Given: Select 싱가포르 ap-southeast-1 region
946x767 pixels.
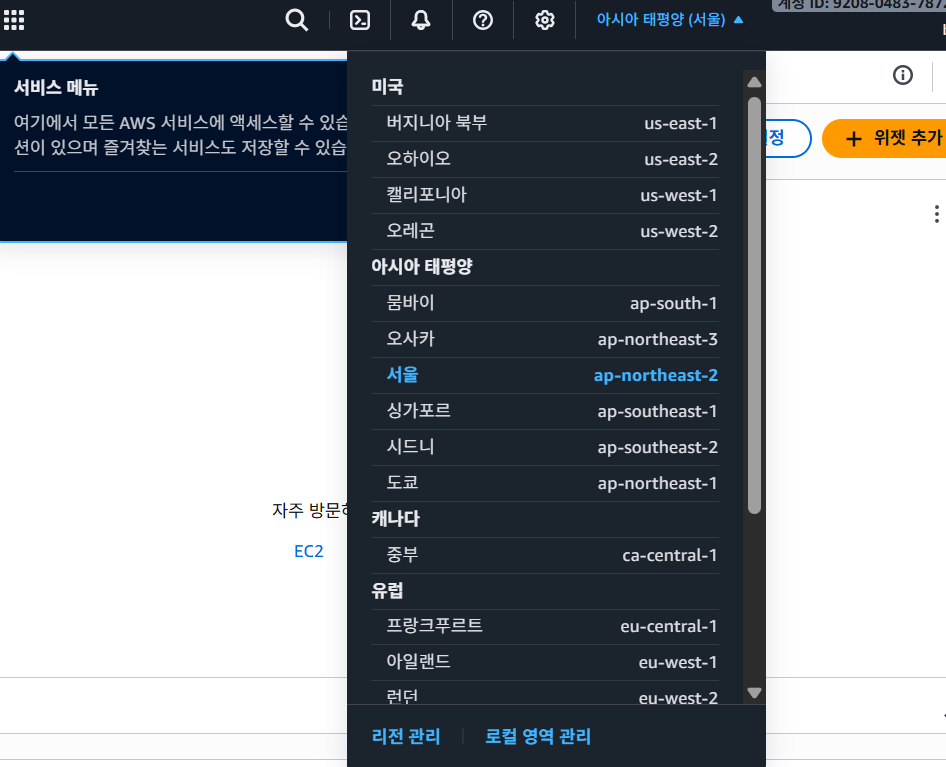Looking at the screenshot, I should 545,411.
